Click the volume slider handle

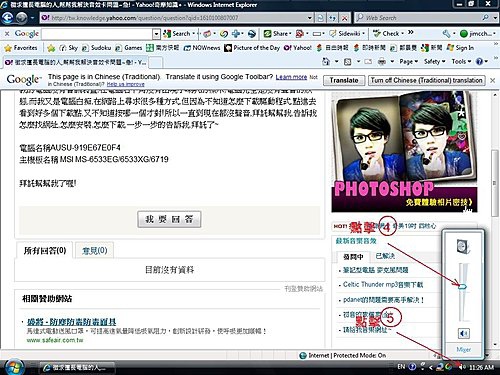pos(463,286)
